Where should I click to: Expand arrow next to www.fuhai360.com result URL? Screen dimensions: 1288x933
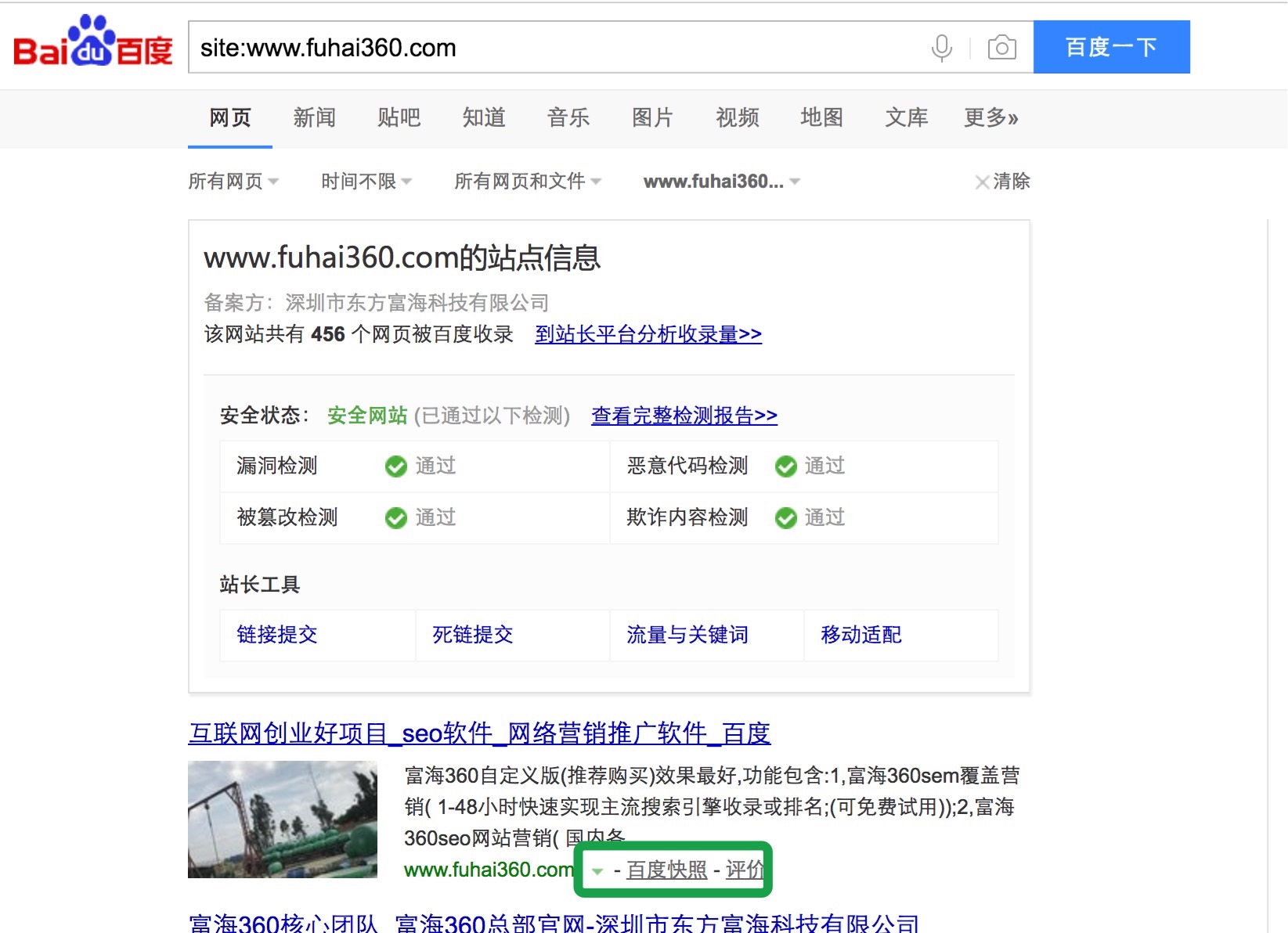(x=597, y=871)
